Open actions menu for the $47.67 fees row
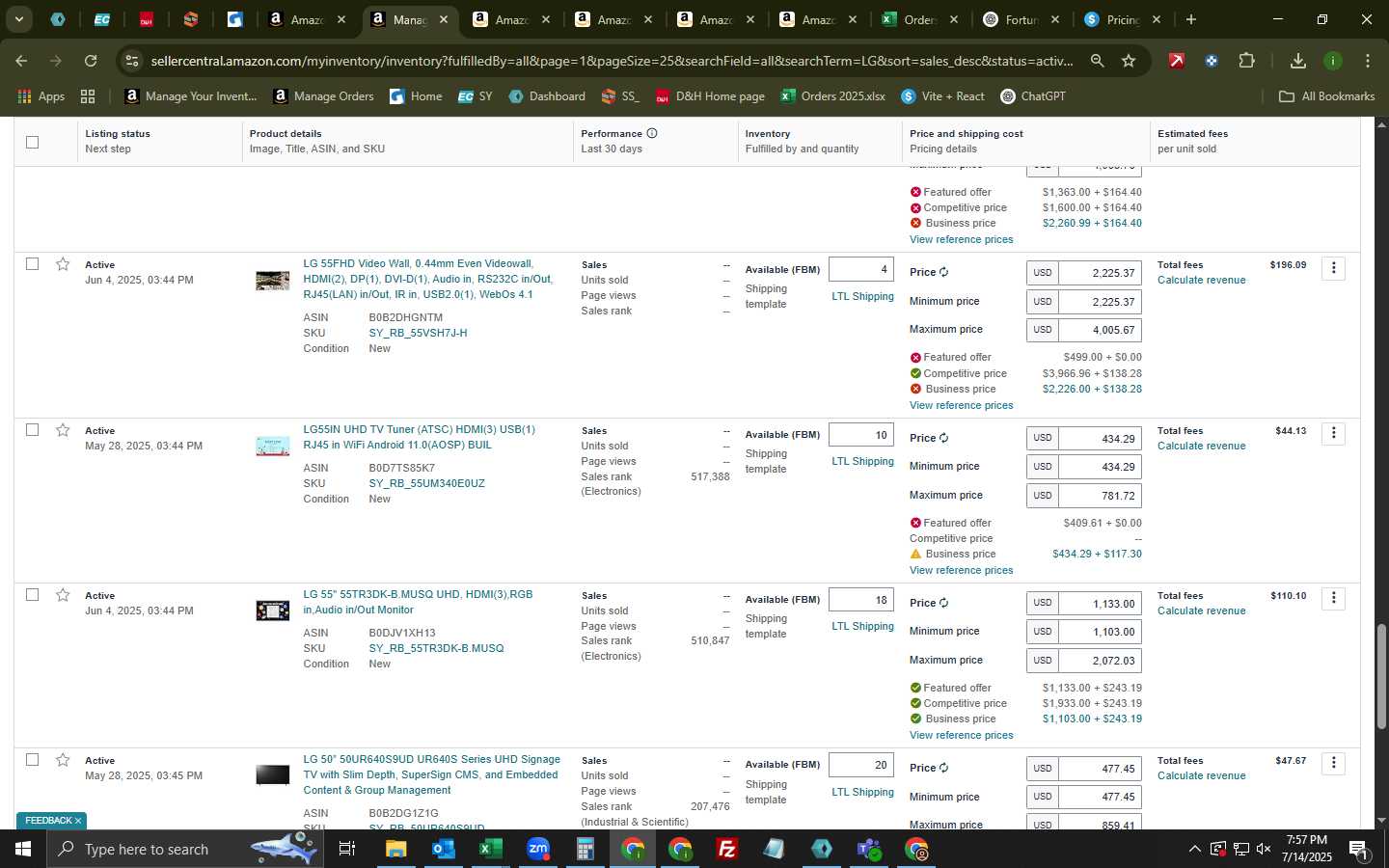 (1333, 763)
